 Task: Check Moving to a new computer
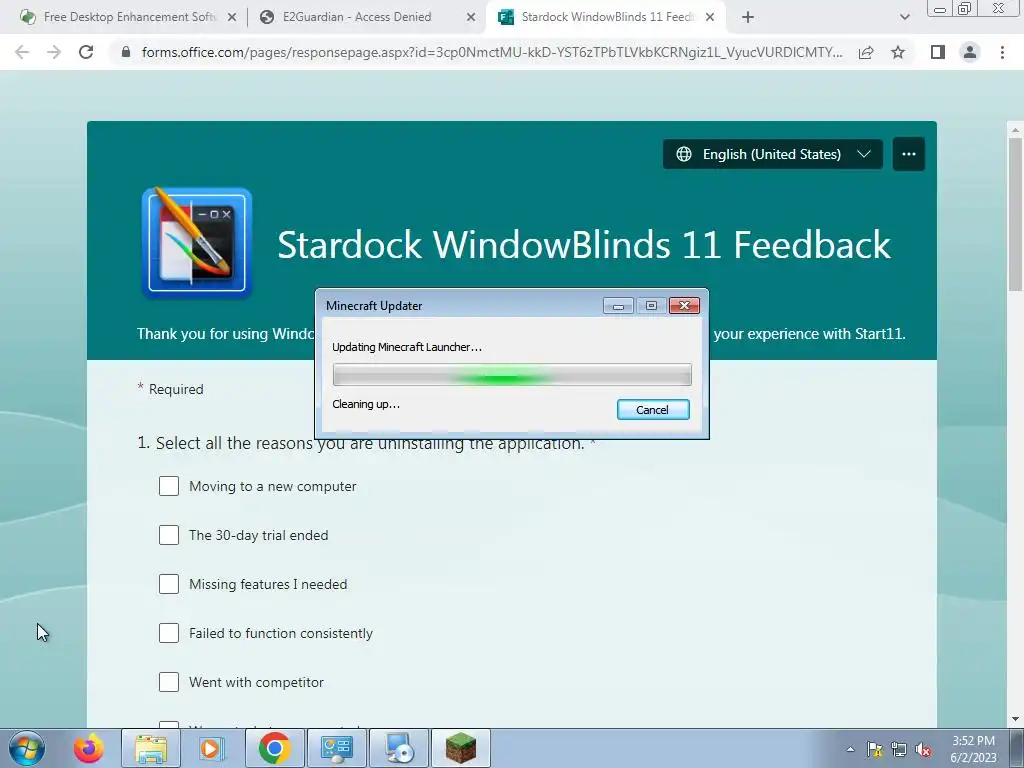(168, 486)
